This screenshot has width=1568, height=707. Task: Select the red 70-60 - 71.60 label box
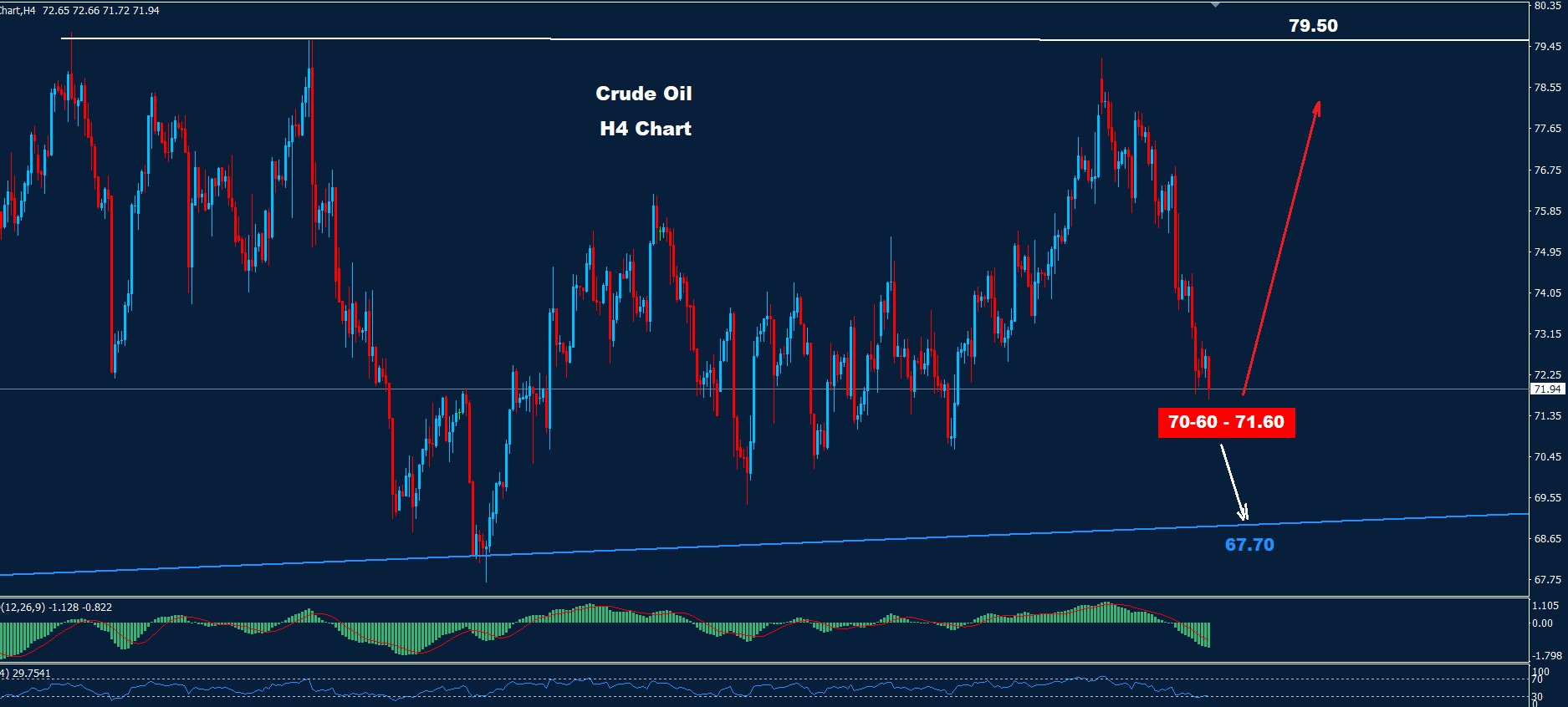[x=1226, y=422]
